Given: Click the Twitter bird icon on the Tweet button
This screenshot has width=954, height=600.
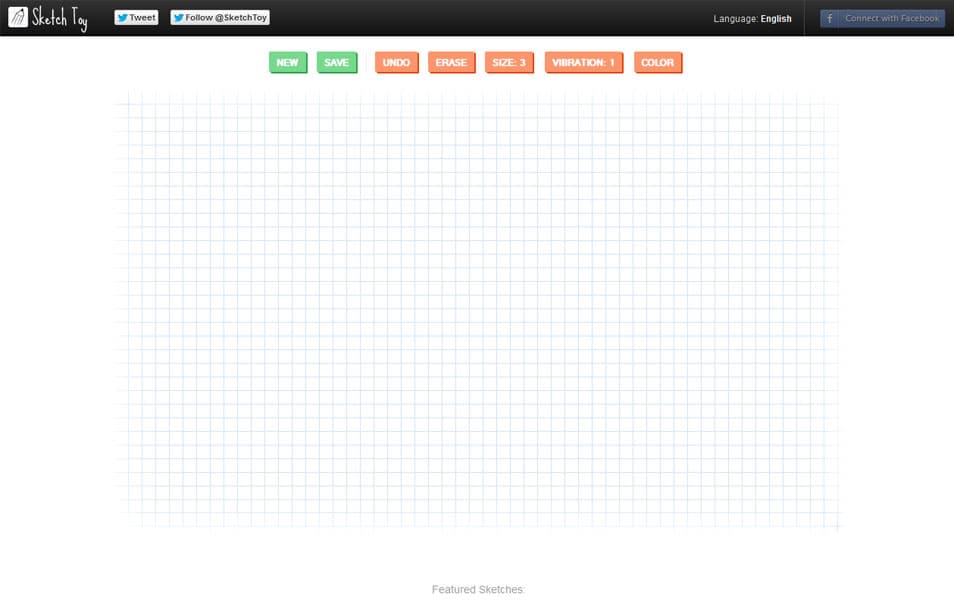Looking at the screenshot, I should click(121, 17).
